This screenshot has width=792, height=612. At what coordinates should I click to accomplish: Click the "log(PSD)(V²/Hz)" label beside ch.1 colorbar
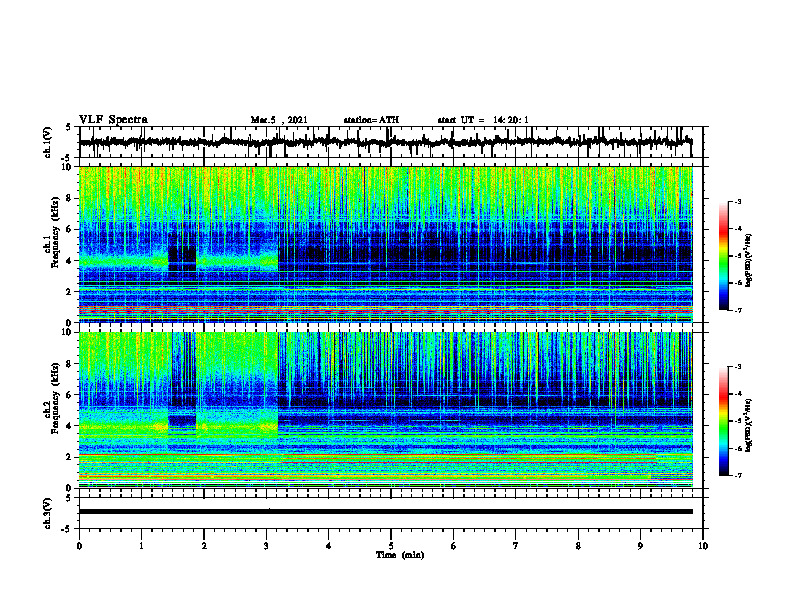749,261
